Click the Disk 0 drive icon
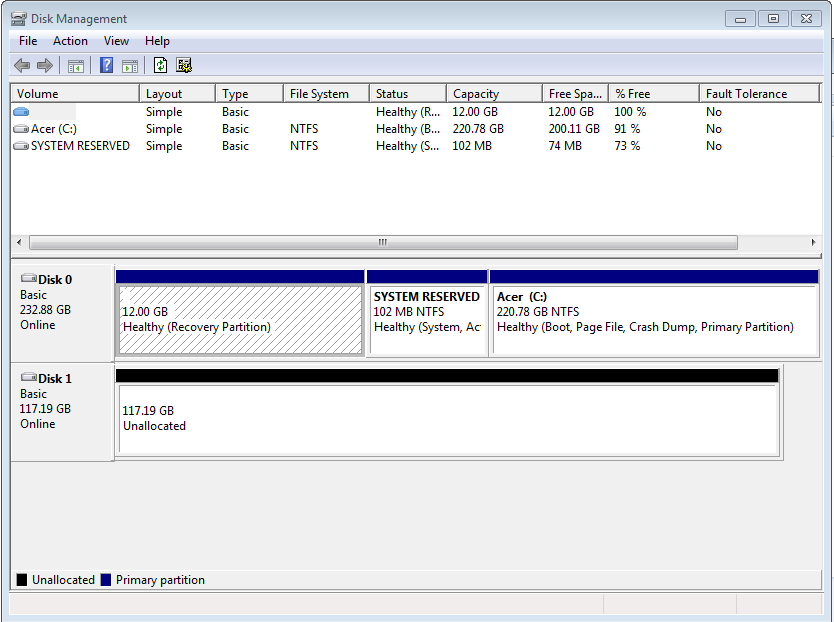 coord(29,278)
